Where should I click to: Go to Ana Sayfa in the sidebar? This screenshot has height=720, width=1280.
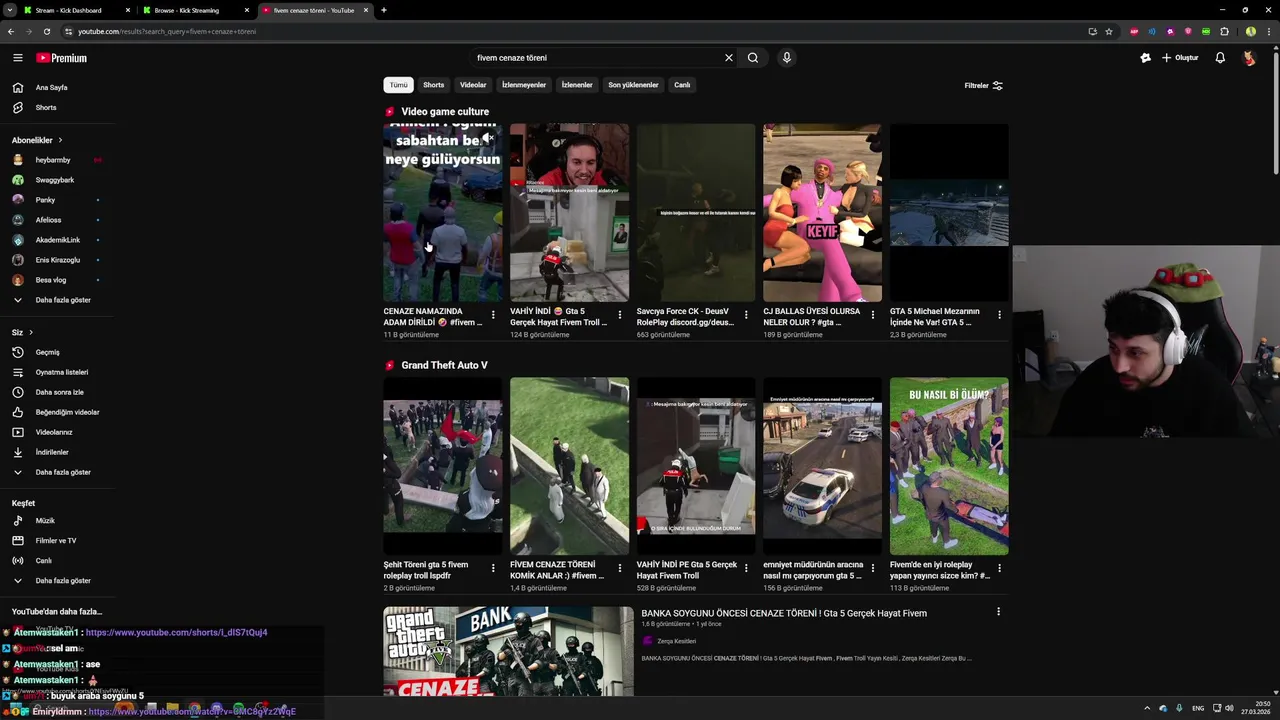[52, 87]
